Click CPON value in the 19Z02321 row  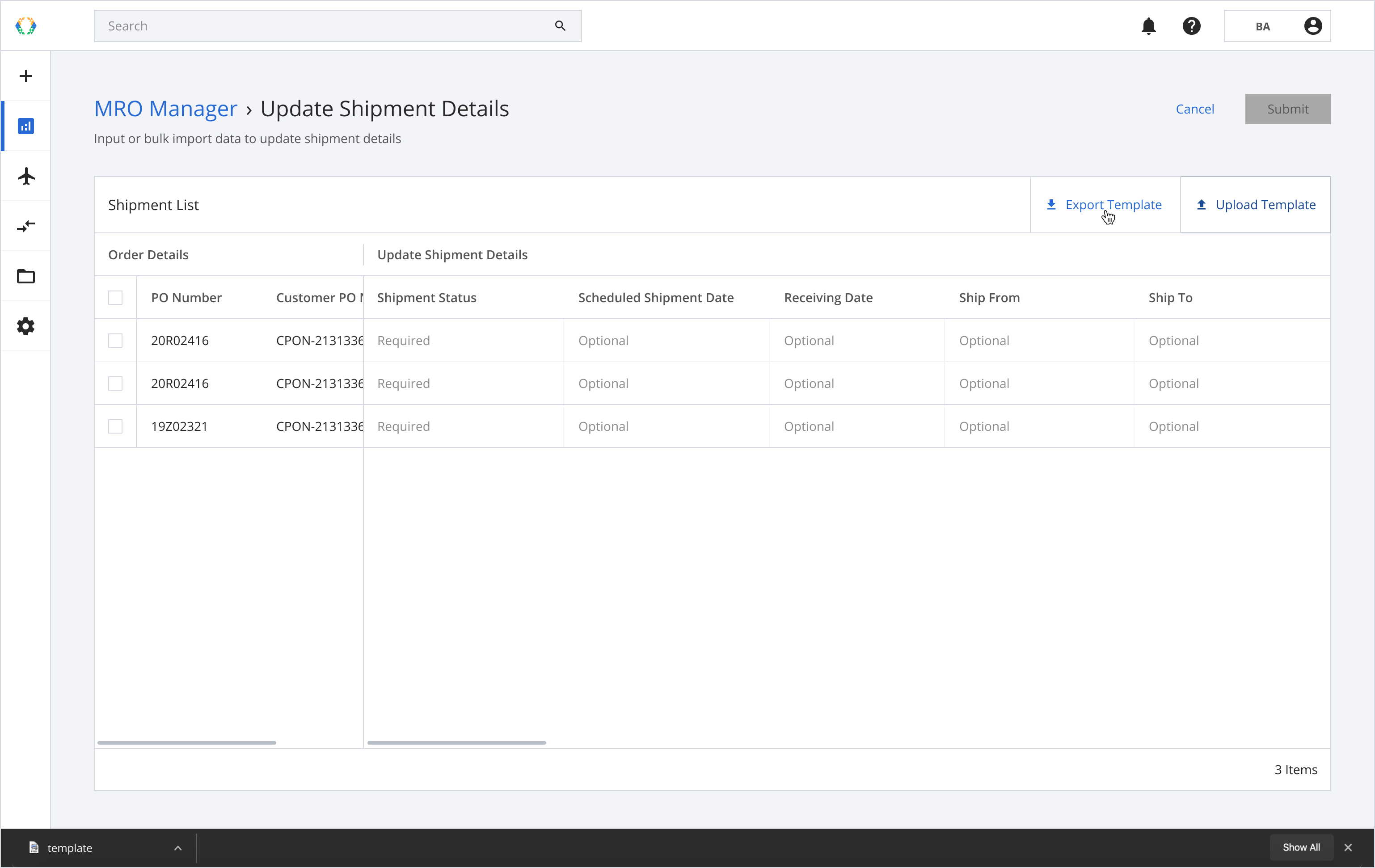click(320, 426)
